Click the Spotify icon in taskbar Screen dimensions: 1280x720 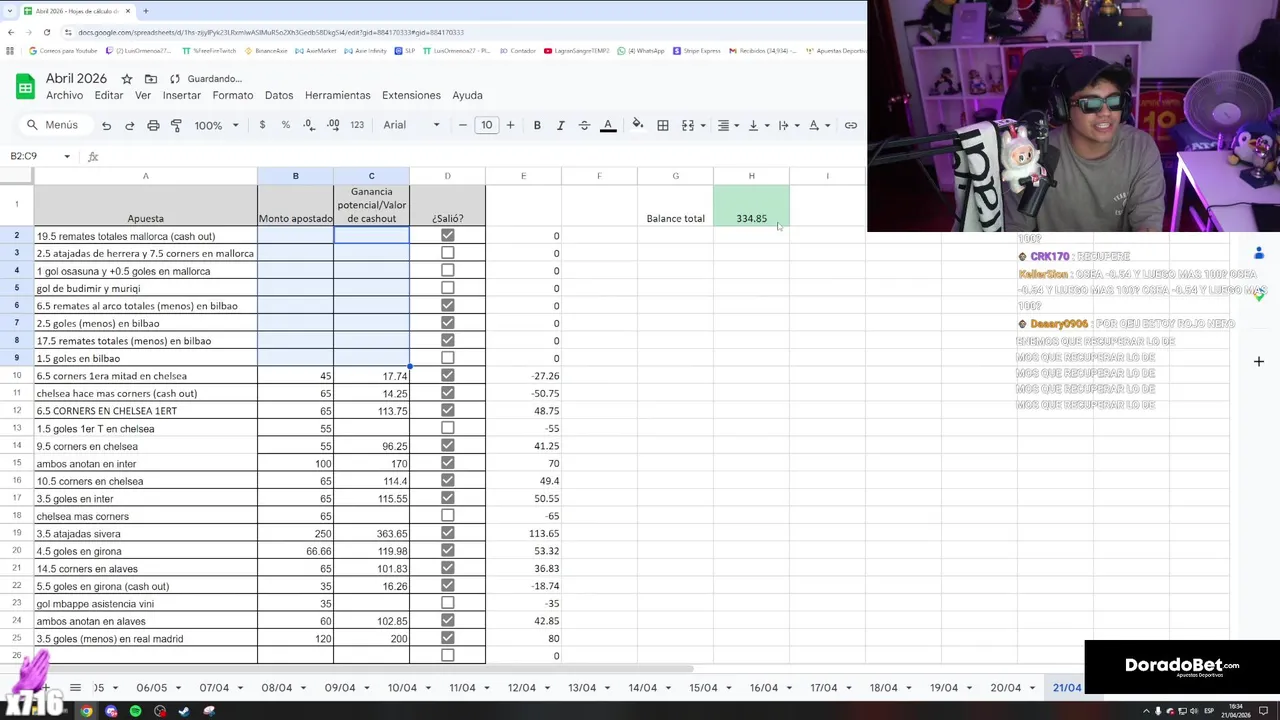(135, 711)
